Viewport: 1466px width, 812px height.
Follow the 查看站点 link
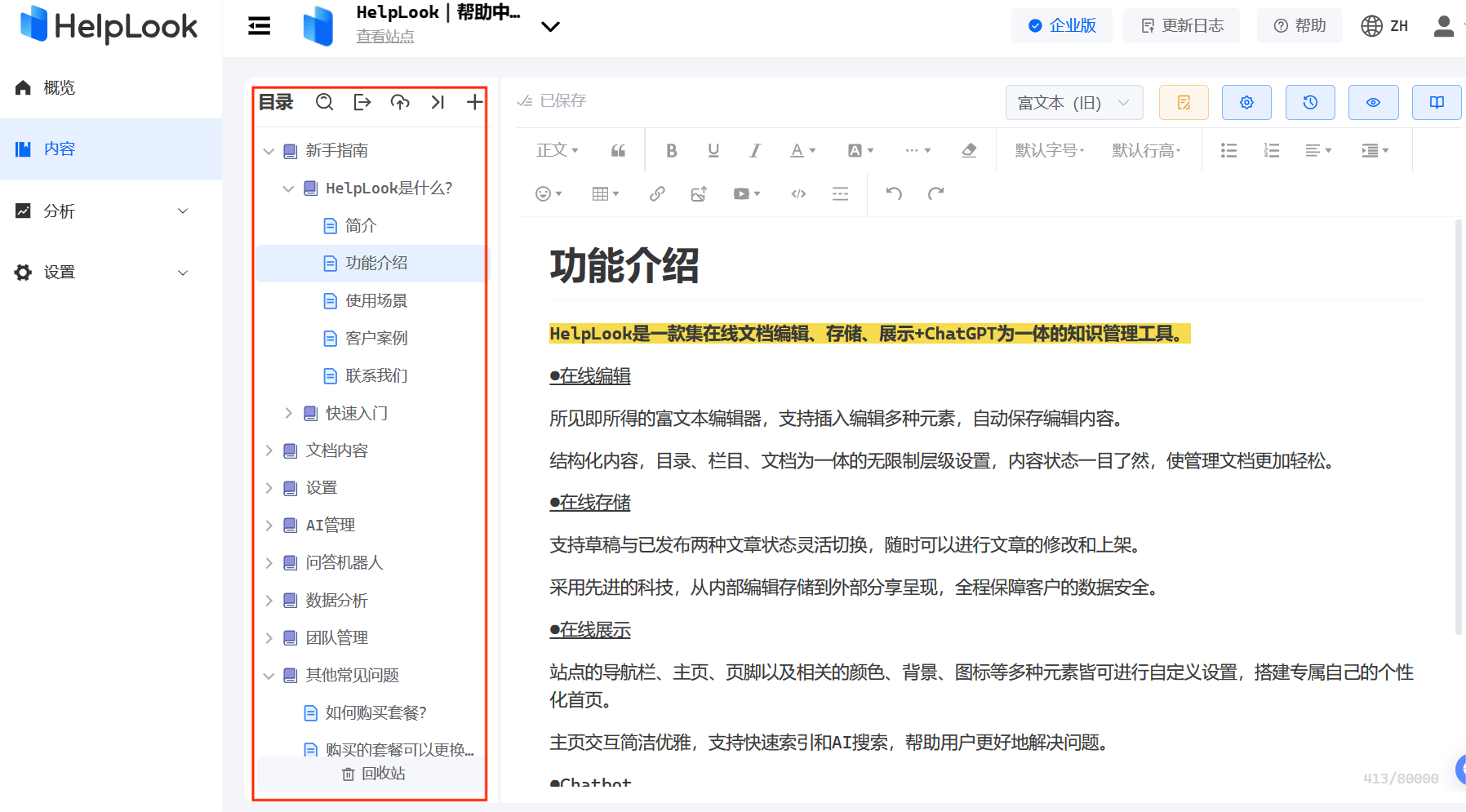(x=385, y=37)
